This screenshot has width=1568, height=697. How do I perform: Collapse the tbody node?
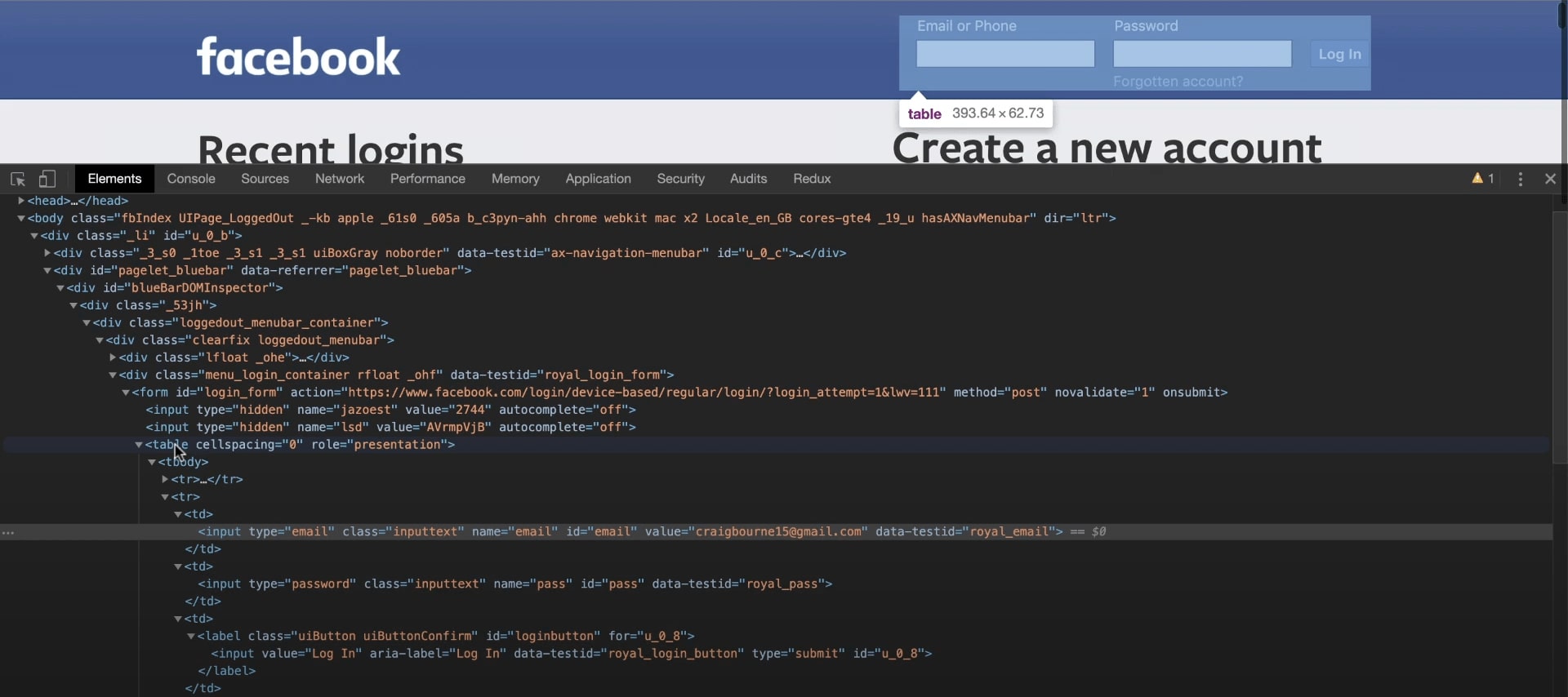[152, 463]
